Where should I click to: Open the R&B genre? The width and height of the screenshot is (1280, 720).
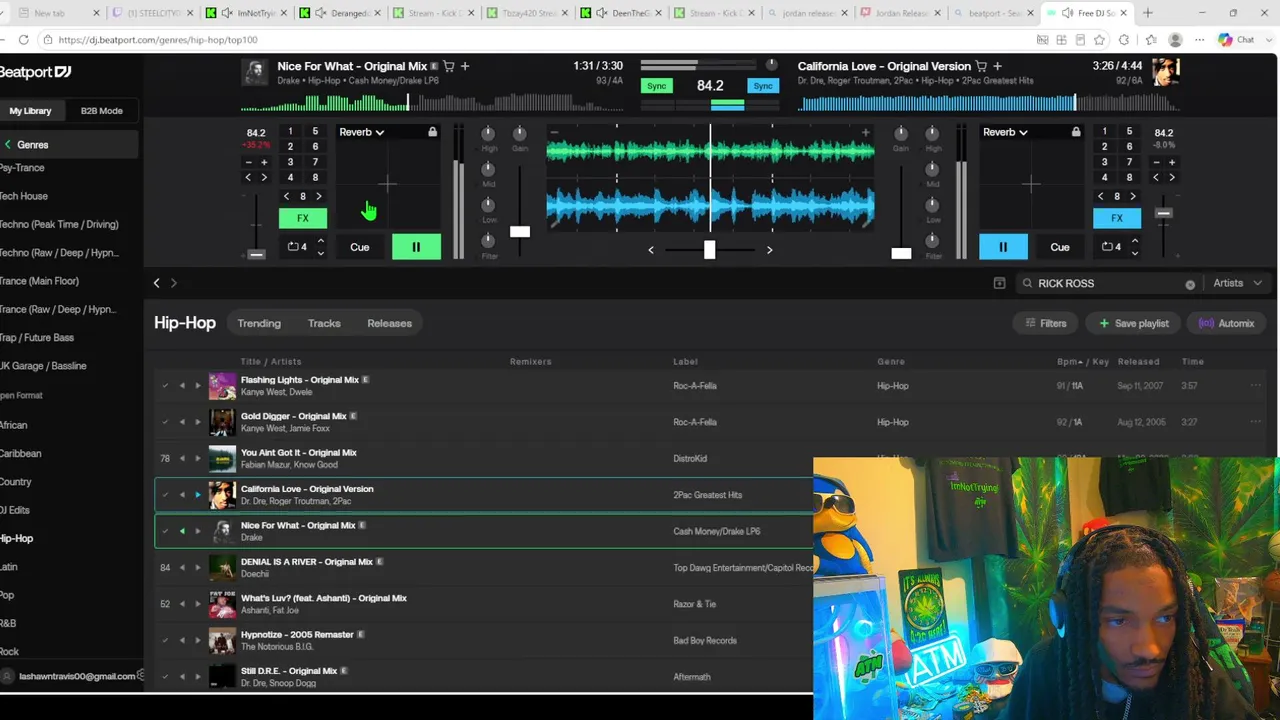tap(8, 623)
